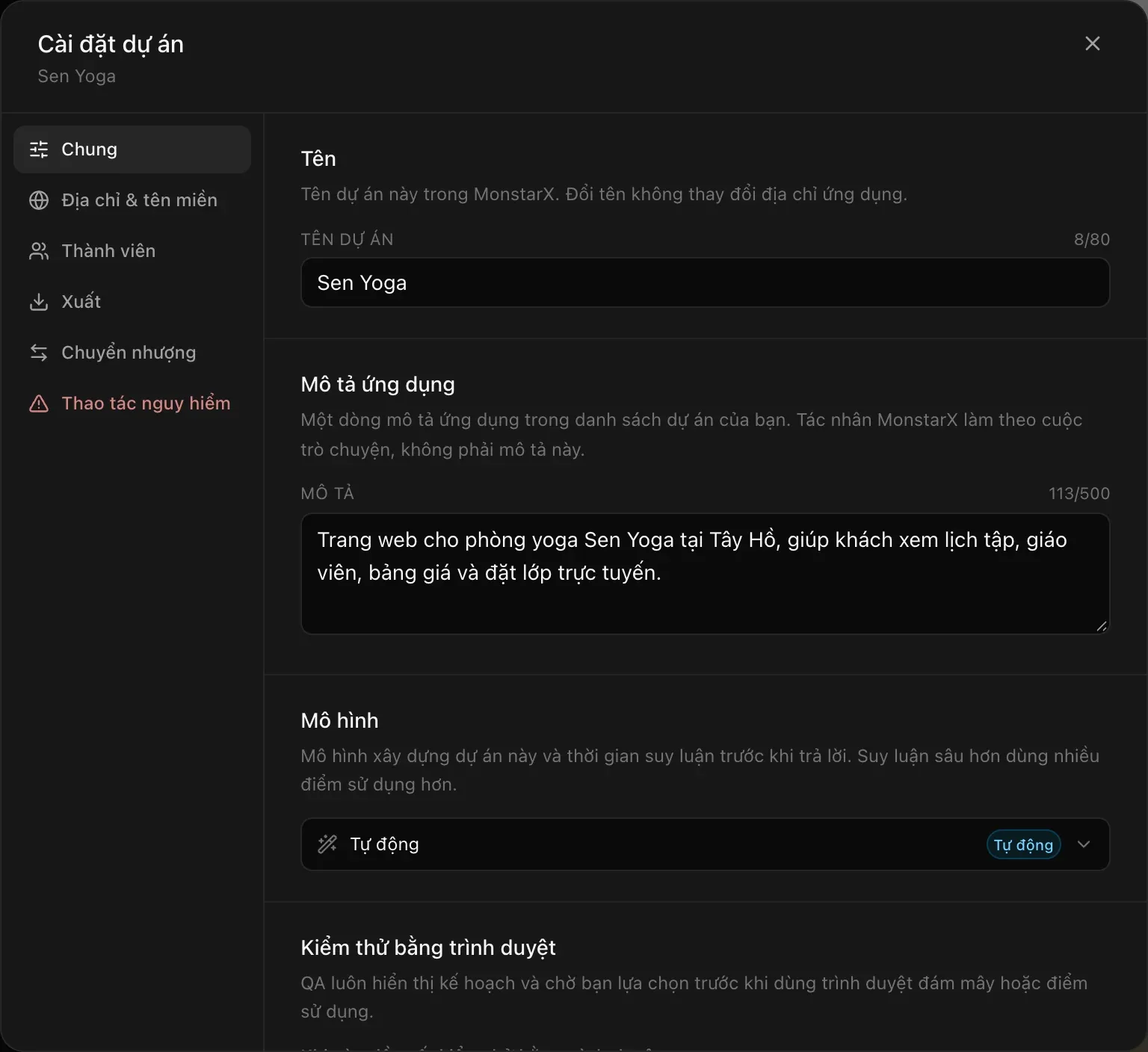Click into the Mô tả textarea
The image size is (1148, 1052).
coord(705,574)
